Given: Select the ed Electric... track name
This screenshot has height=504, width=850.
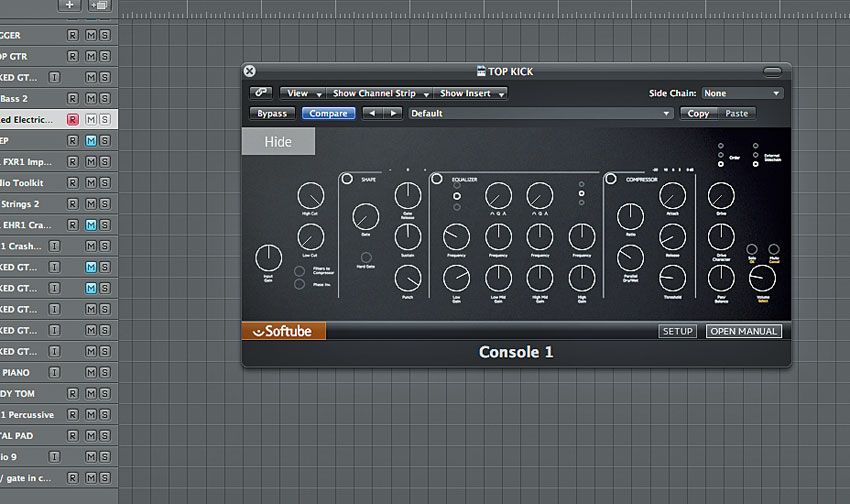Looking at the screenshot, I should pos(27,119).
